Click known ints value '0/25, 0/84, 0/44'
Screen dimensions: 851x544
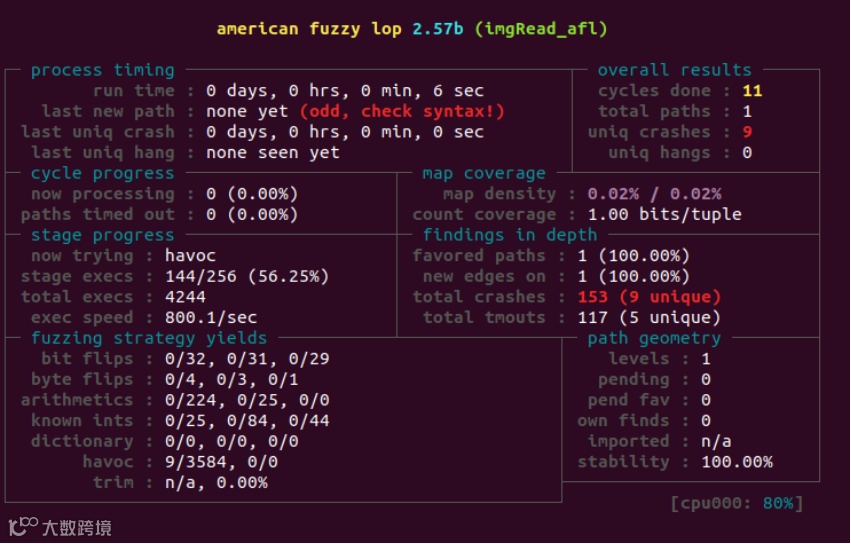(x=247, y=421)
